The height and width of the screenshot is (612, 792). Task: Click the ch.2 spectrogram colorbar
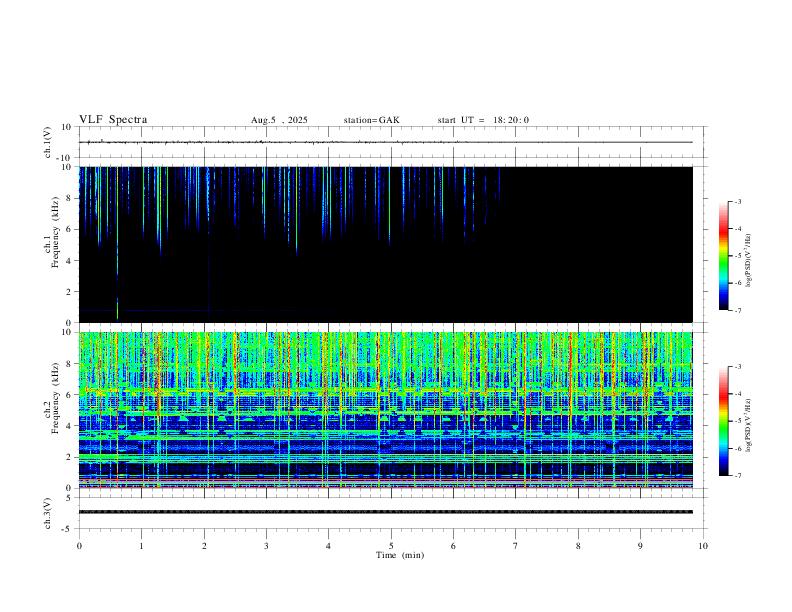coord(723,421)
